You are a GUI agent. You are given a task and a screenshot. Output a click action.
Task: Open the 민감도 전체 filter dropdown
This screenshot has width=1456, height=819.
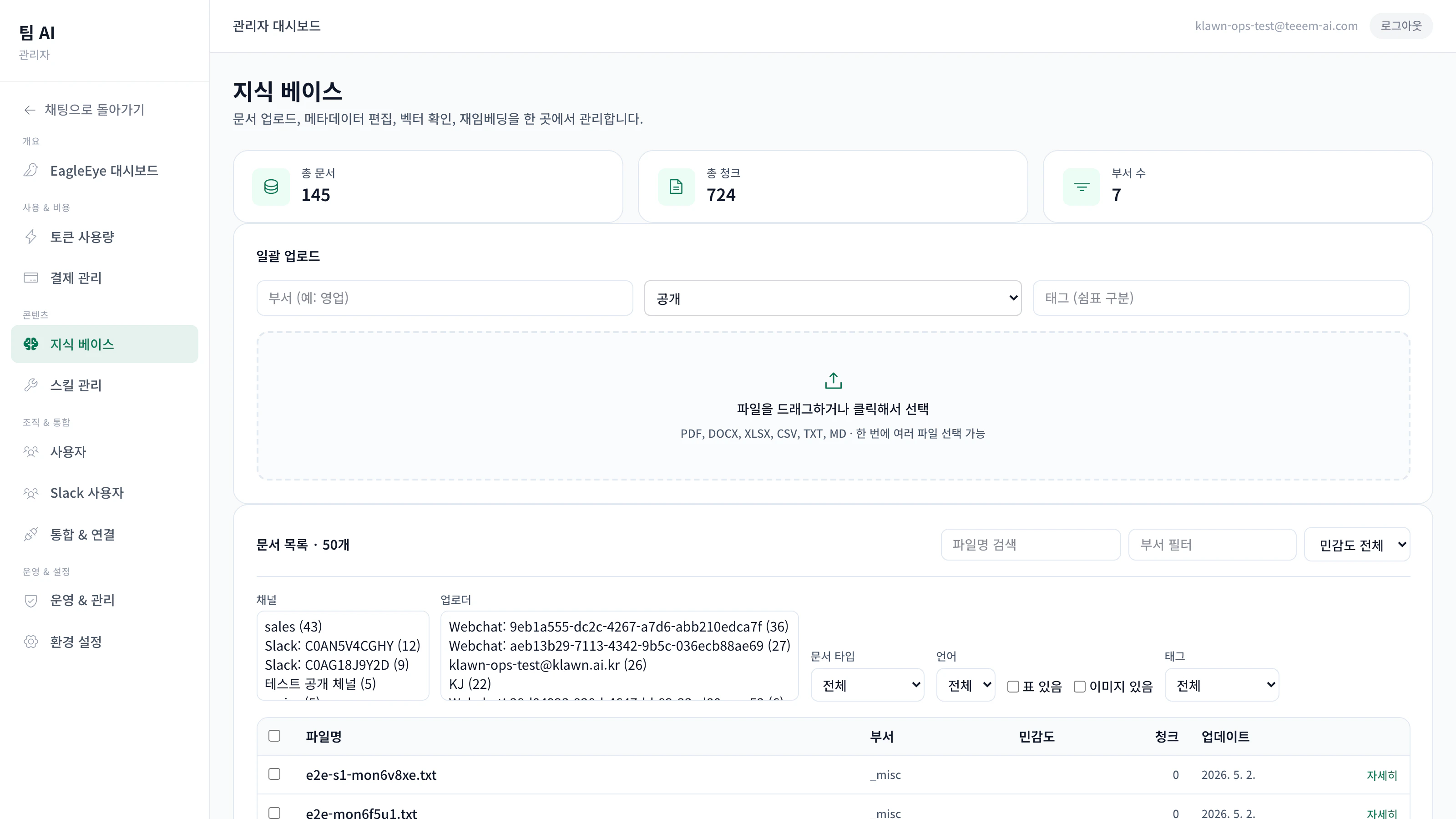tap(1356, 544)
